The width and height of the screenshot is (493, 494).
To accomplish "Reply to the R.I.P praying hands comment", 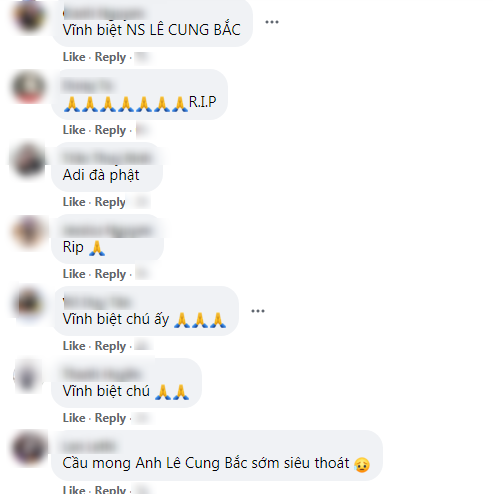I will coord(110,130).
